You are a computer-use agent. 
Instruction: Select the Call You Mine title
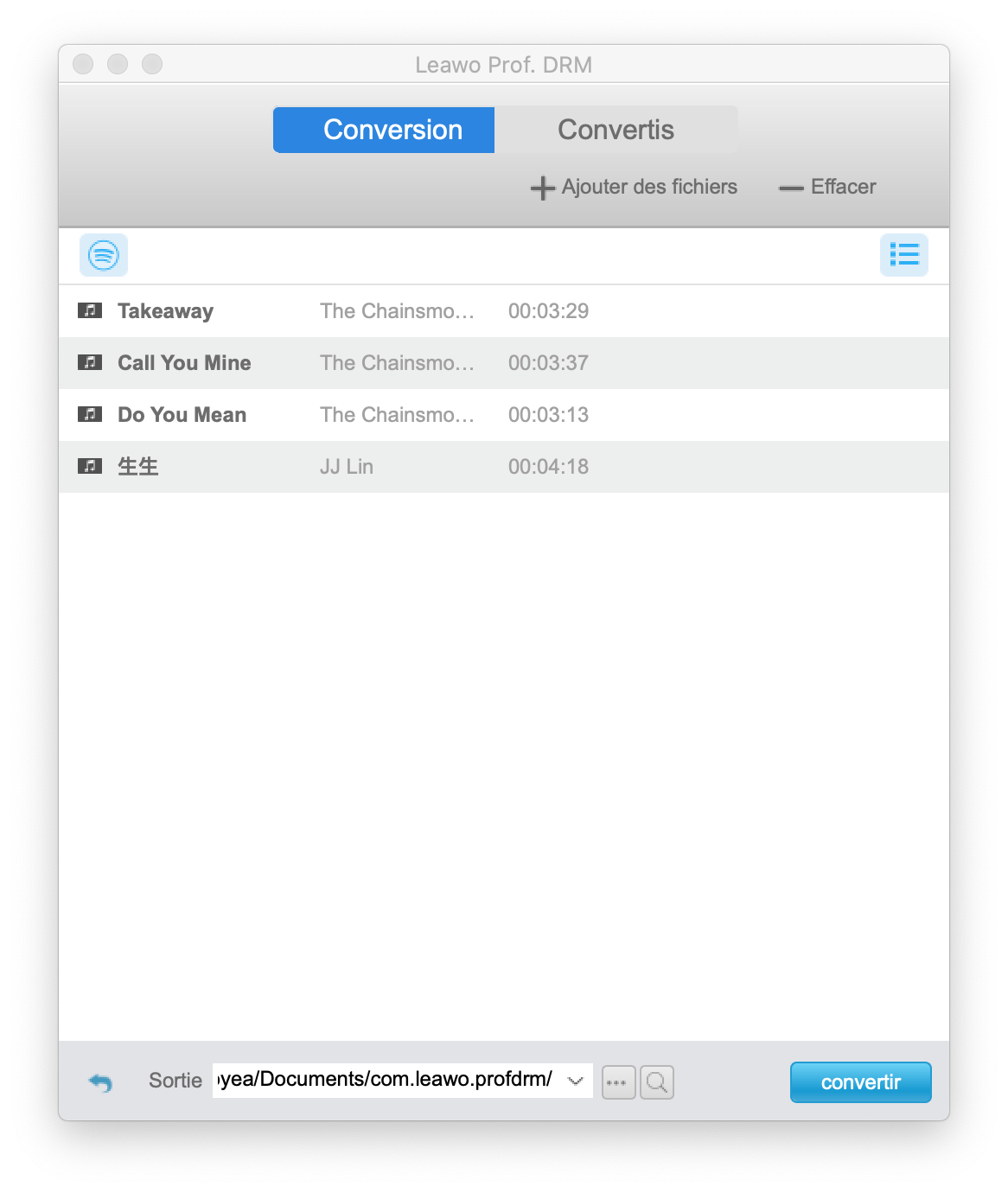click(x=184, y=363)
